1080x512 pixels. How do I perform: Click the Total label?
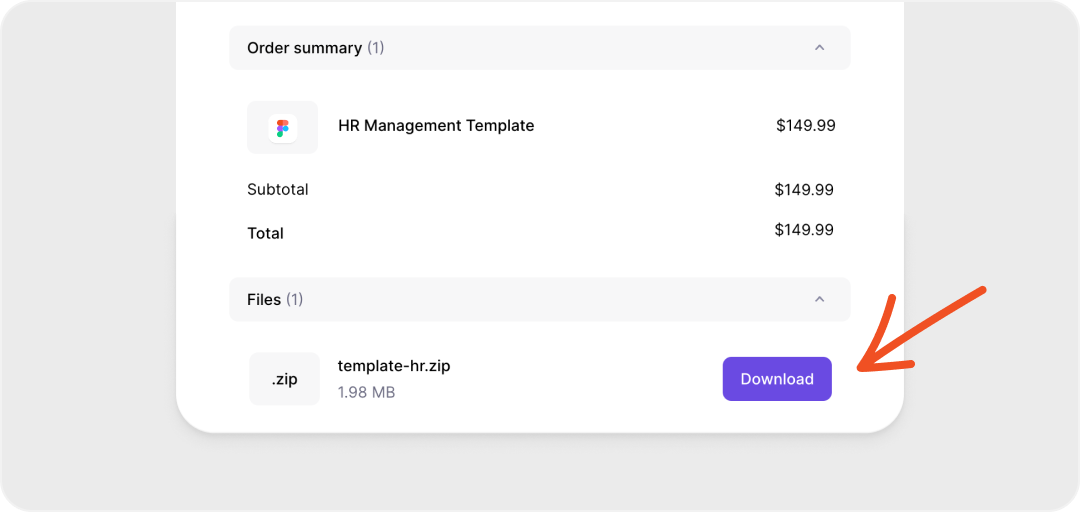tap(266, 233)
